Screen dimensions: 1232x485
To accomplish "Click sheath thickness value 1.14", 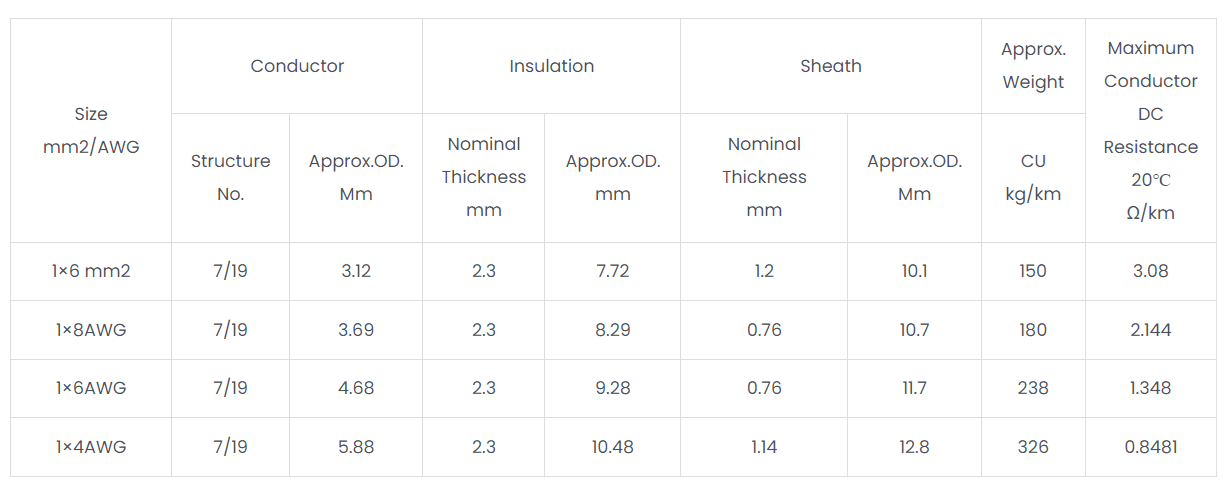I will point(764,447).
